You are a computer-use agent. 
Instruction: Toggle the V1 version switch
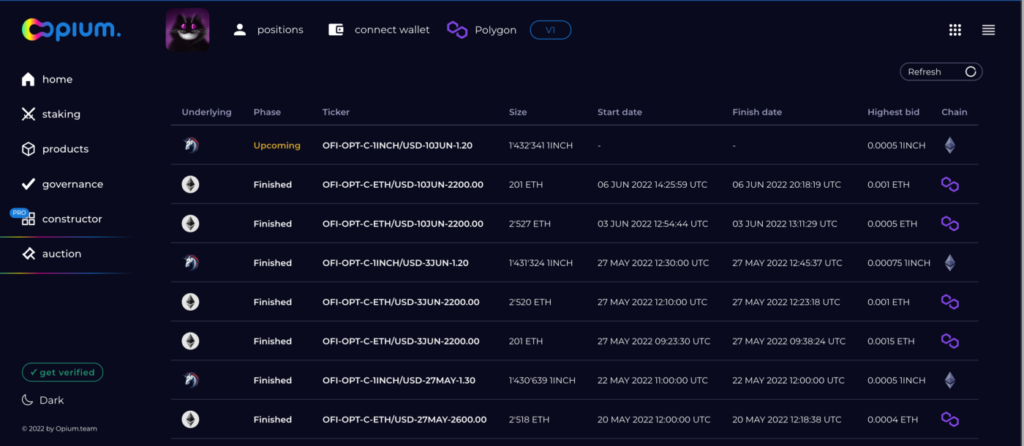[550, 30]
